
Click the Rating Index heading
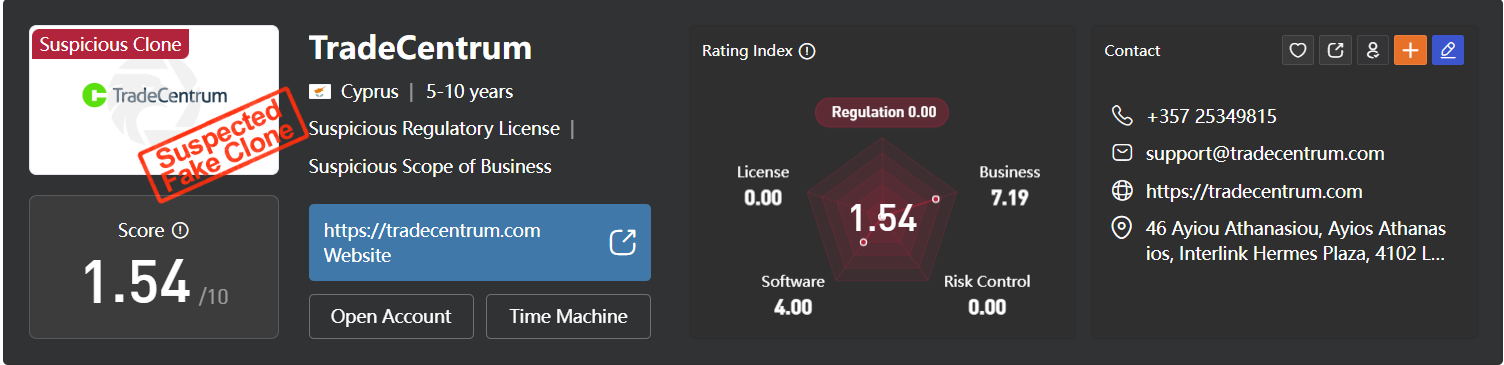coord(747,51)
